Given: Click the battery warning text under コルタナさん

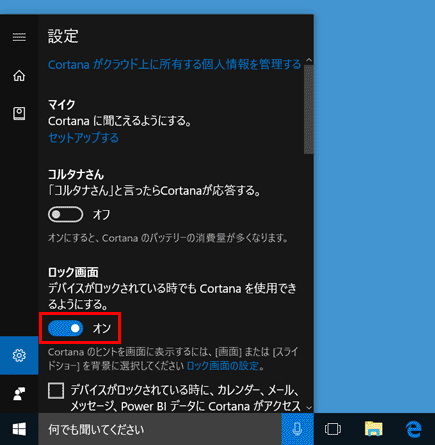Looking at the screenshot, I should [x=168, y=238].
